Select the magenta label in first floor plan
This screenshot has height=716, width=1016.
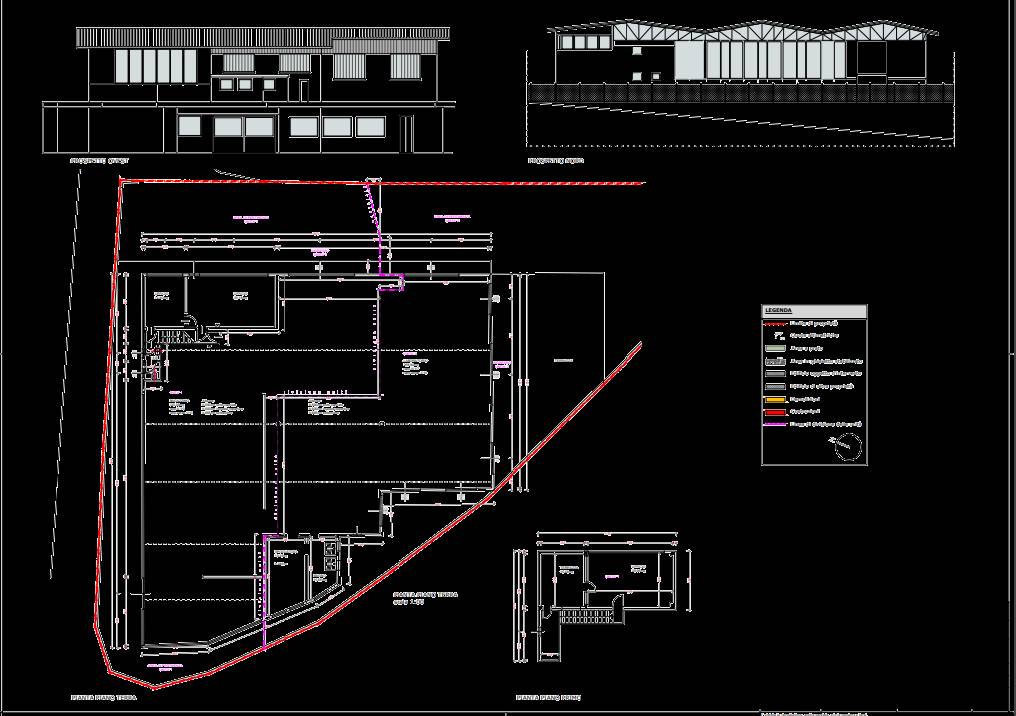(x=612, y=576)
